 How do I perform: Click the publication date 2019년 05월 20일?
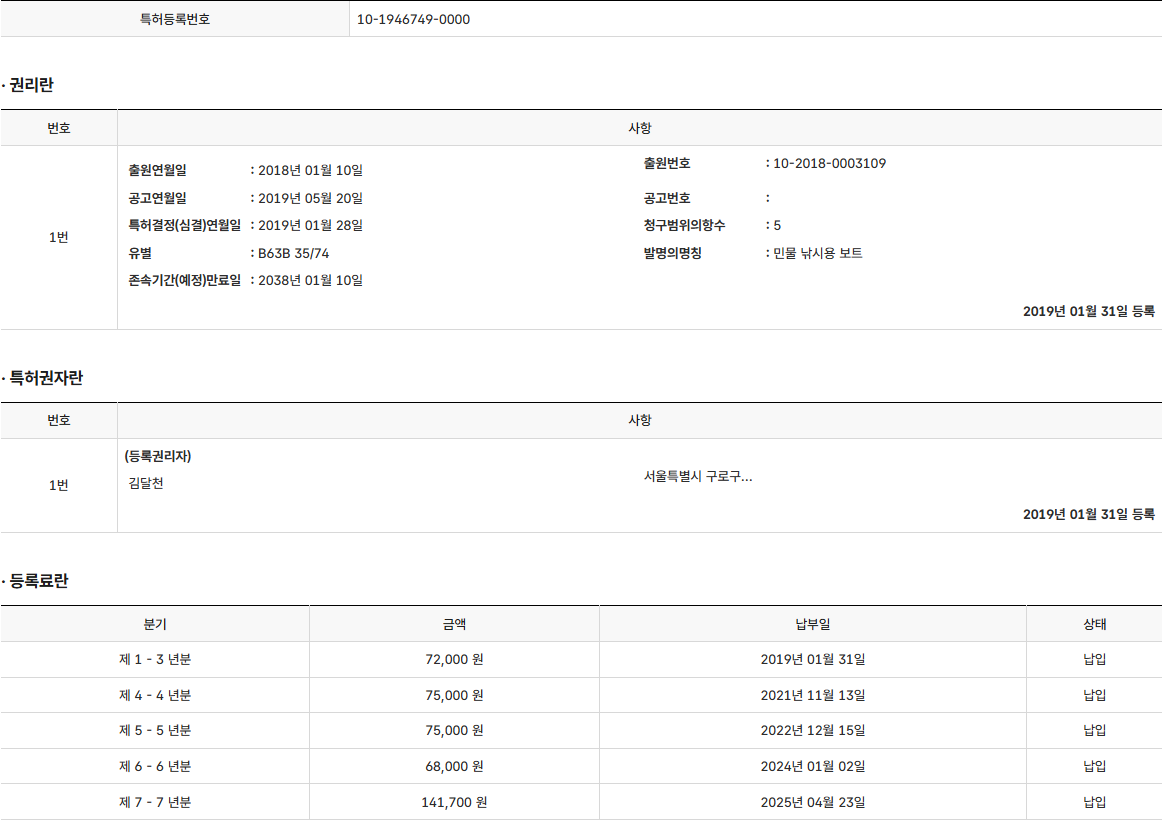click(x=310, y=198)
